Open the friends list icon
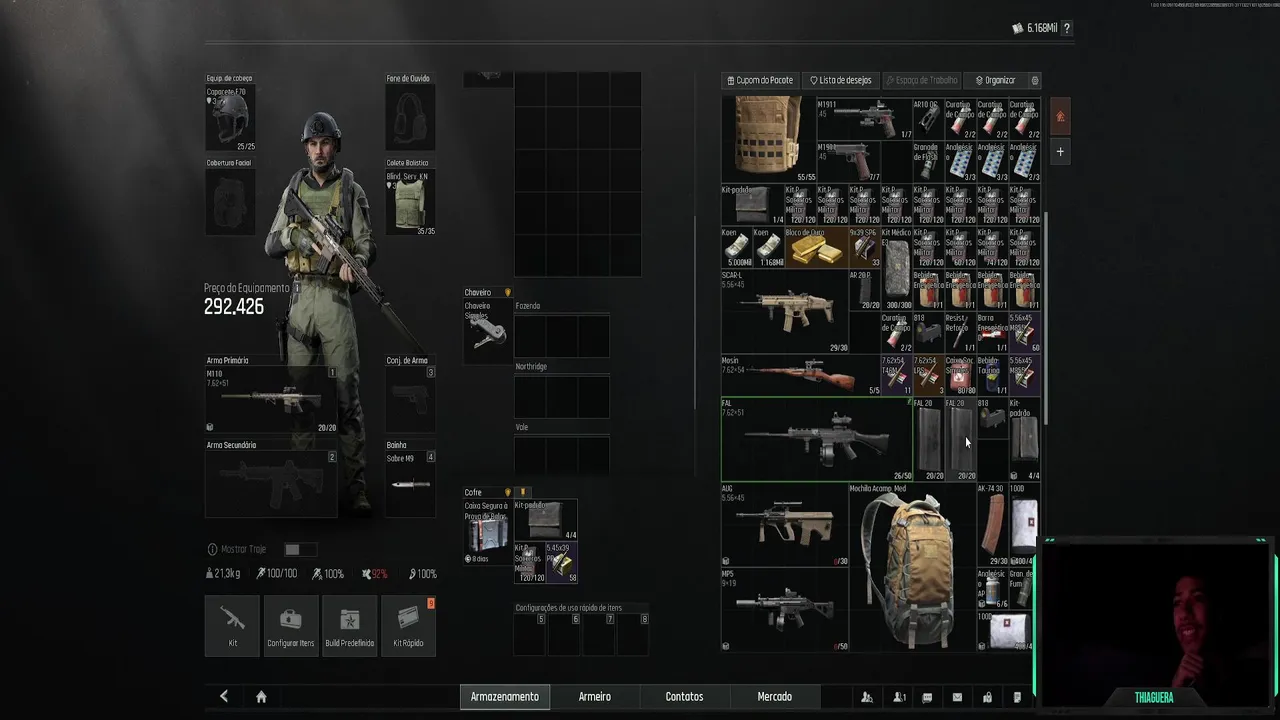This screenshot has width=1280, height=720. tap(867, 697)
